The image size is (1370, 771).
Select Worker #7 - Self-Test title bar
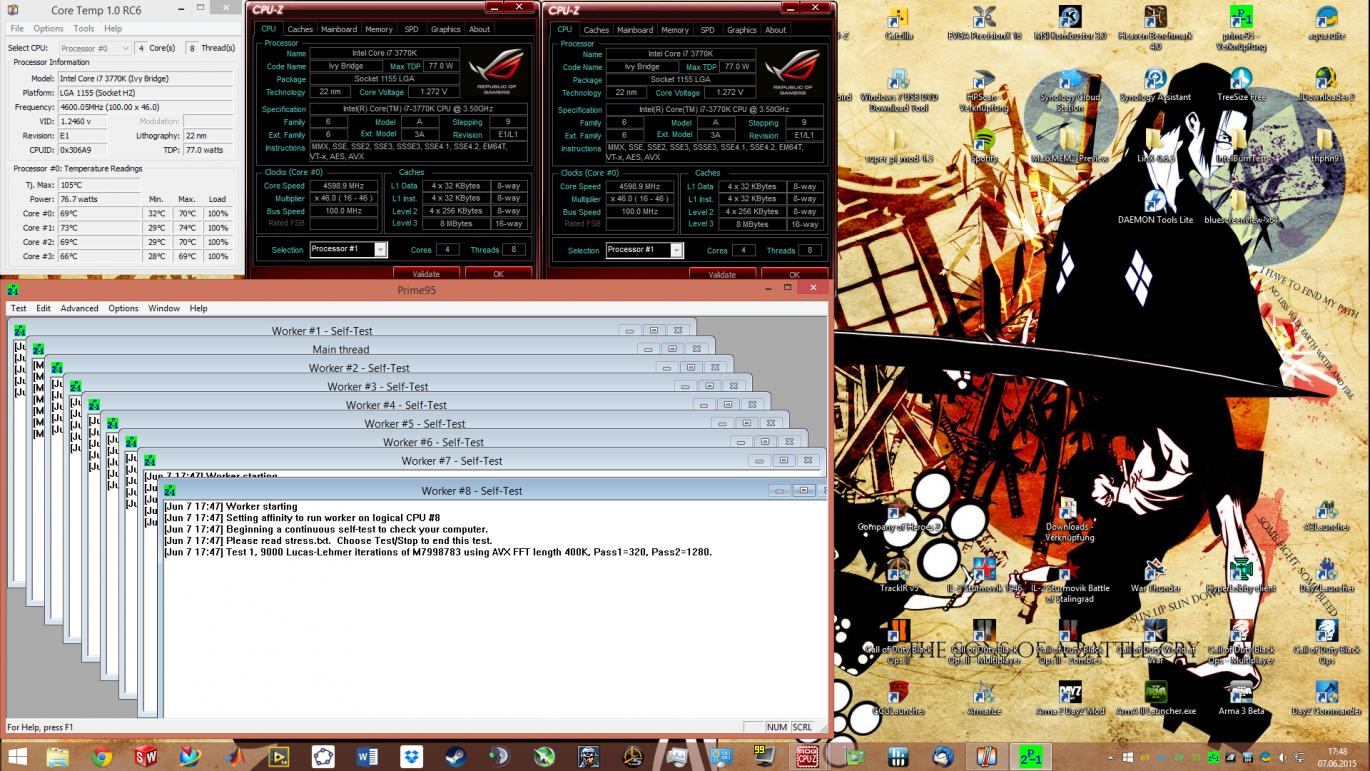click(x=452, y=460)
